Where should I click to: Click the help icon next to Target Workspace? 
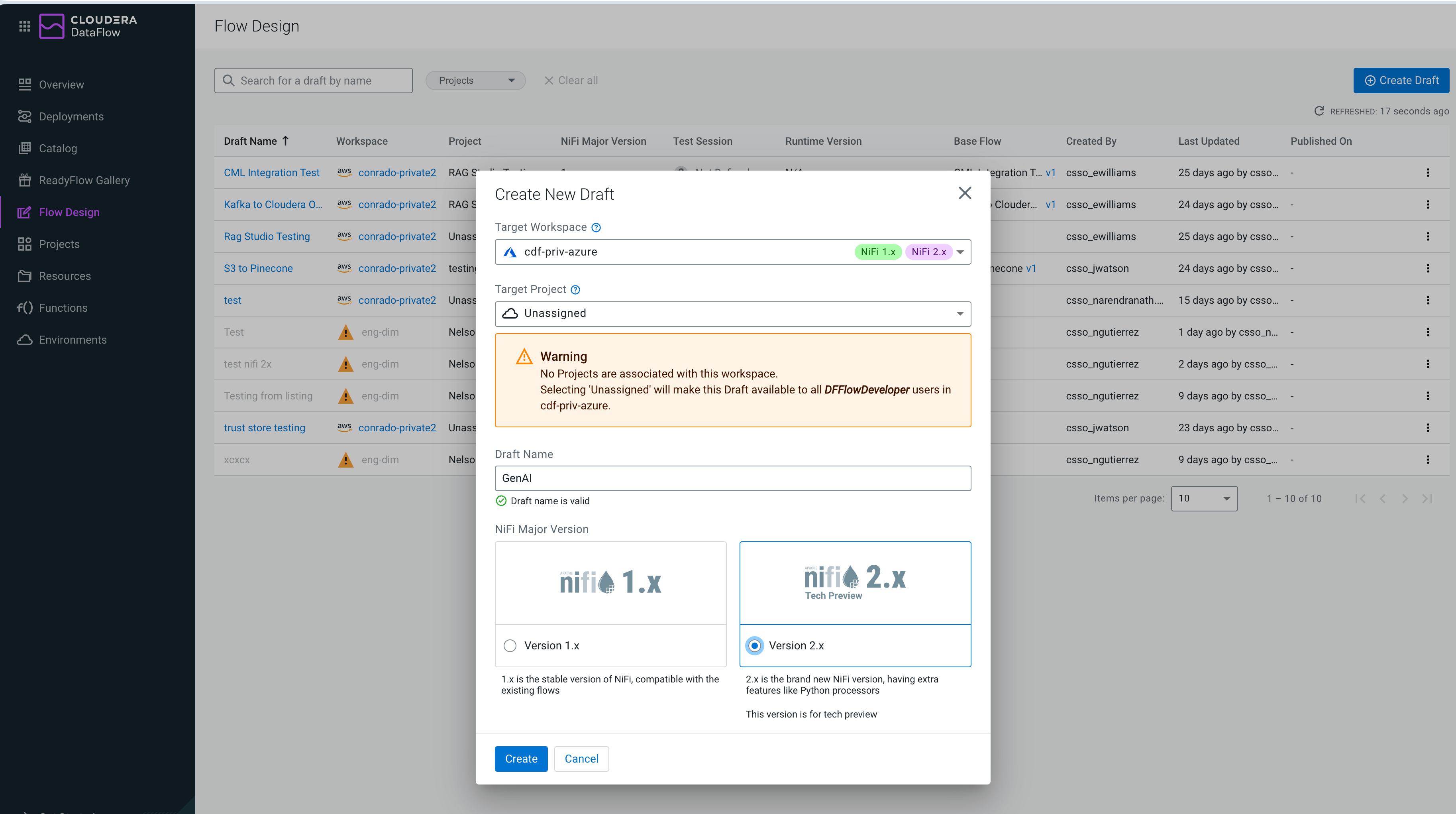[596, 227]
